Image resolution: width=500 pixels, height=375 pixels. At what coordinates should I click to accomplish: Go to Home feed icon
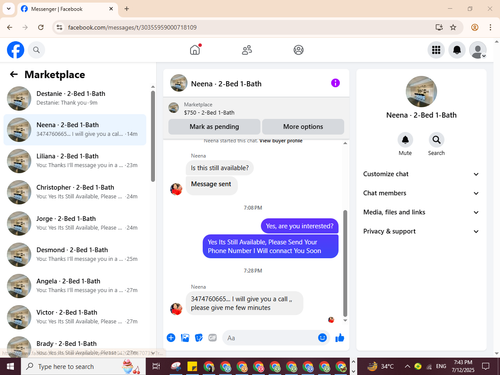pyautogui.click(x=195, y=50)
